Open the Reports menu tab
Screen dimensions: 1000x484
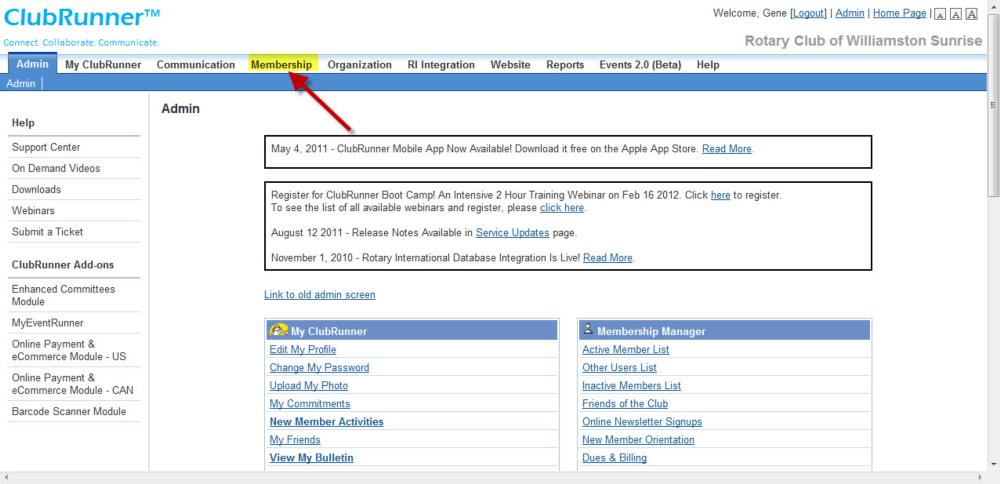[565, 64]
